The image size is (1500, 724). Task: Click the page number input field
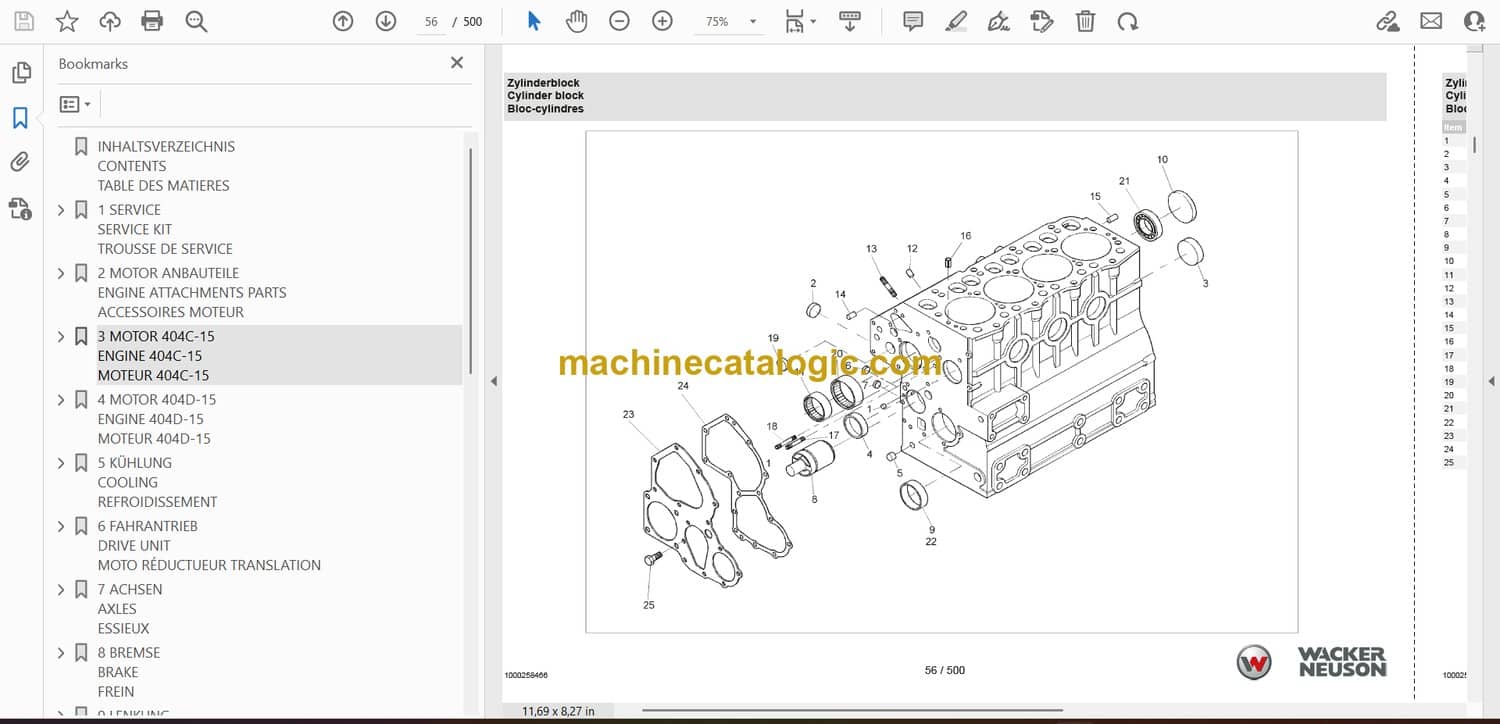[x=432, y=21]
